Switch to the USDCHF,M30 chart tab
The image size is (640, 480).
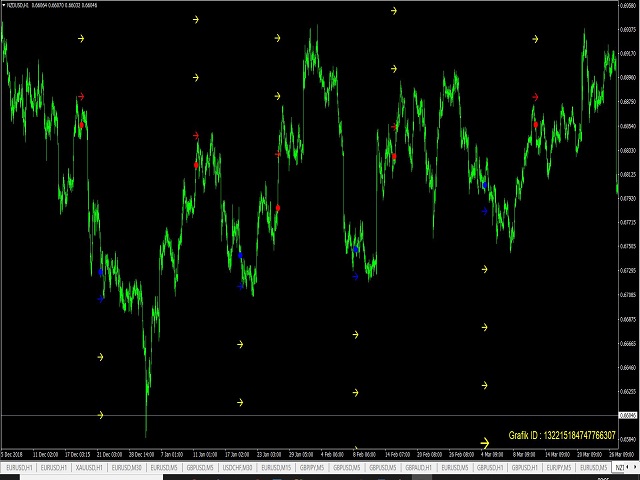tap(240, 467)
